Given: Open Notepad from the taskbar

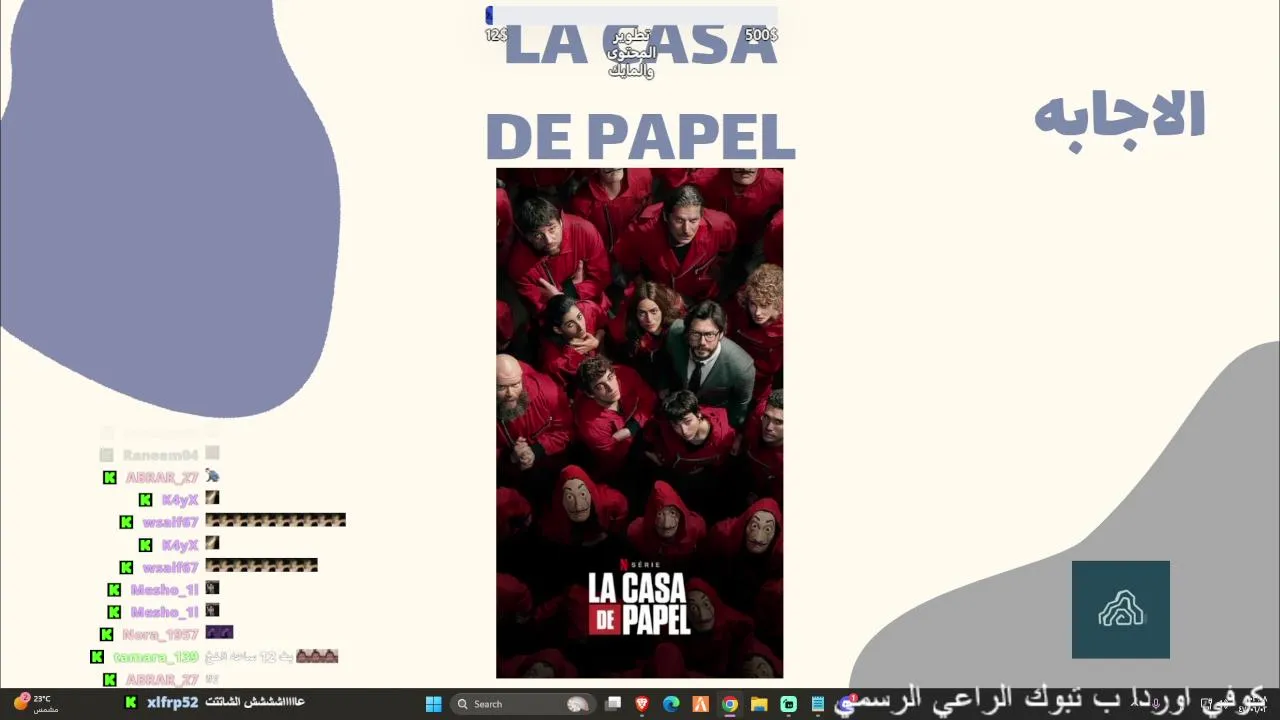Looking at the screenshot, I should click(817, 704).
